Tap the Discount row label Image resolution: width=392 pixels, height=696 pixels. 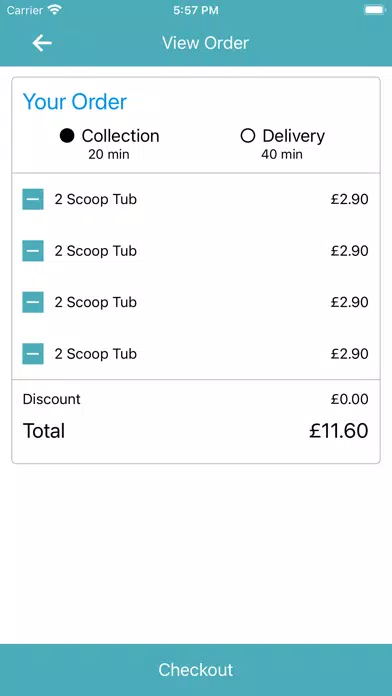51,399
